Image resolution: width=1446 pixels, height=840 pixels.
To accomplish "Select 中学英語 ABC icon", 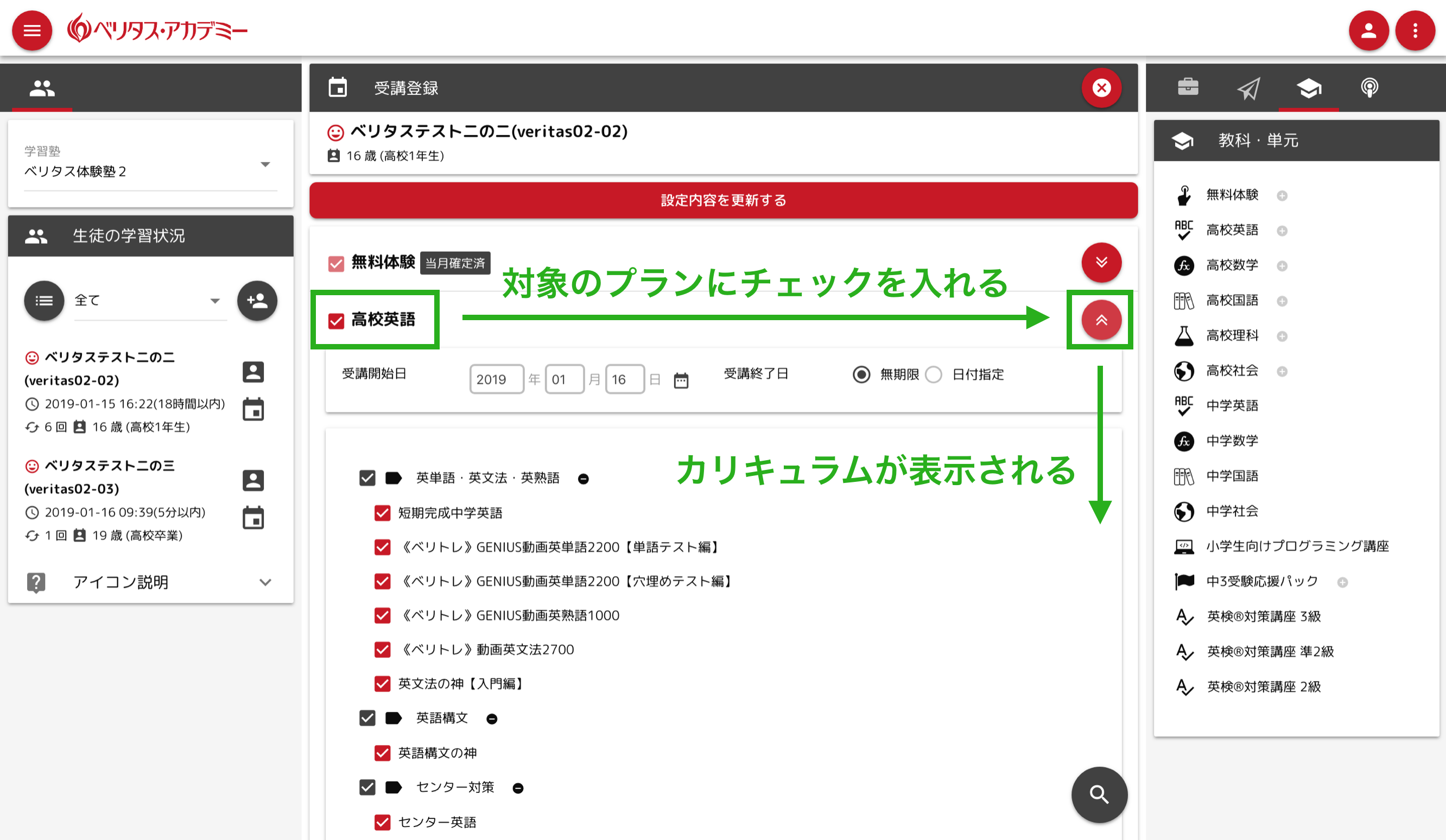I will coord(1183,406).
